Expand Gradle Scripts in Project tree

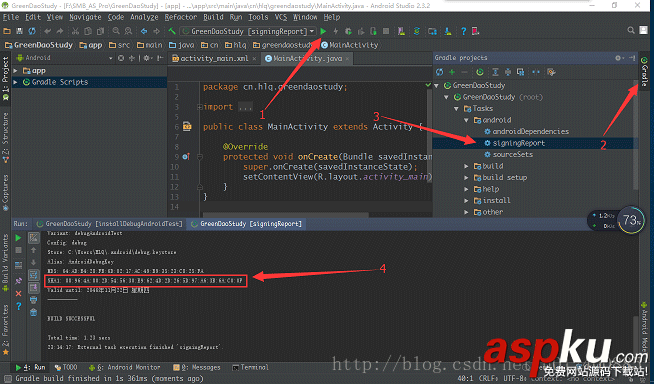15,82
